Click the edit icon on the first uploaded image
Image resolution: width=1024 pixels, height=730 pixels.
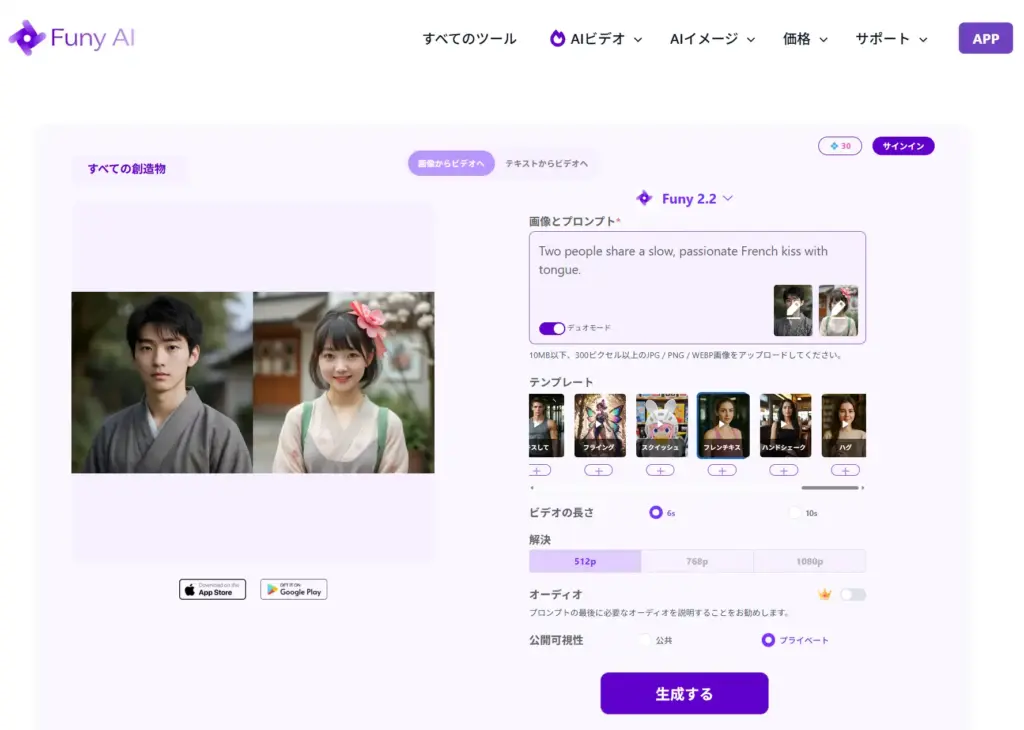coord(793,309)
